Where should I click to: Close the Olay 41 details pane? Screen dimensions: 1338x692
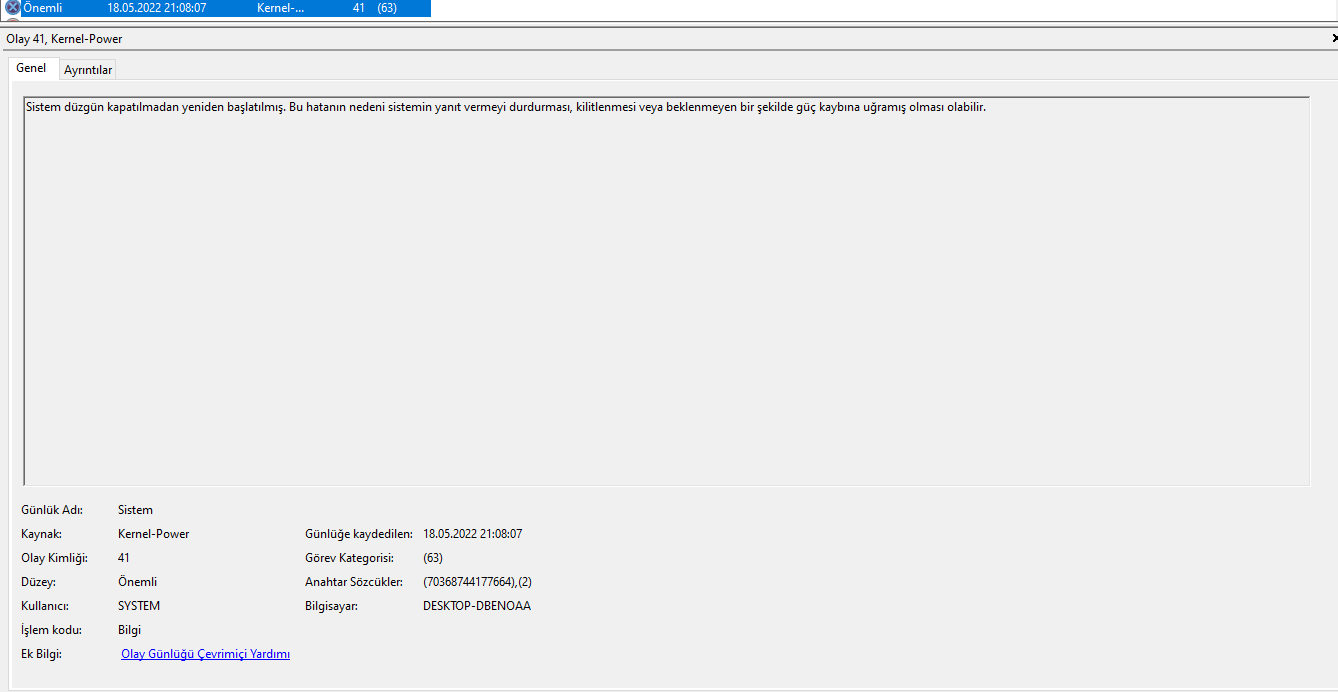point(1334,38)
